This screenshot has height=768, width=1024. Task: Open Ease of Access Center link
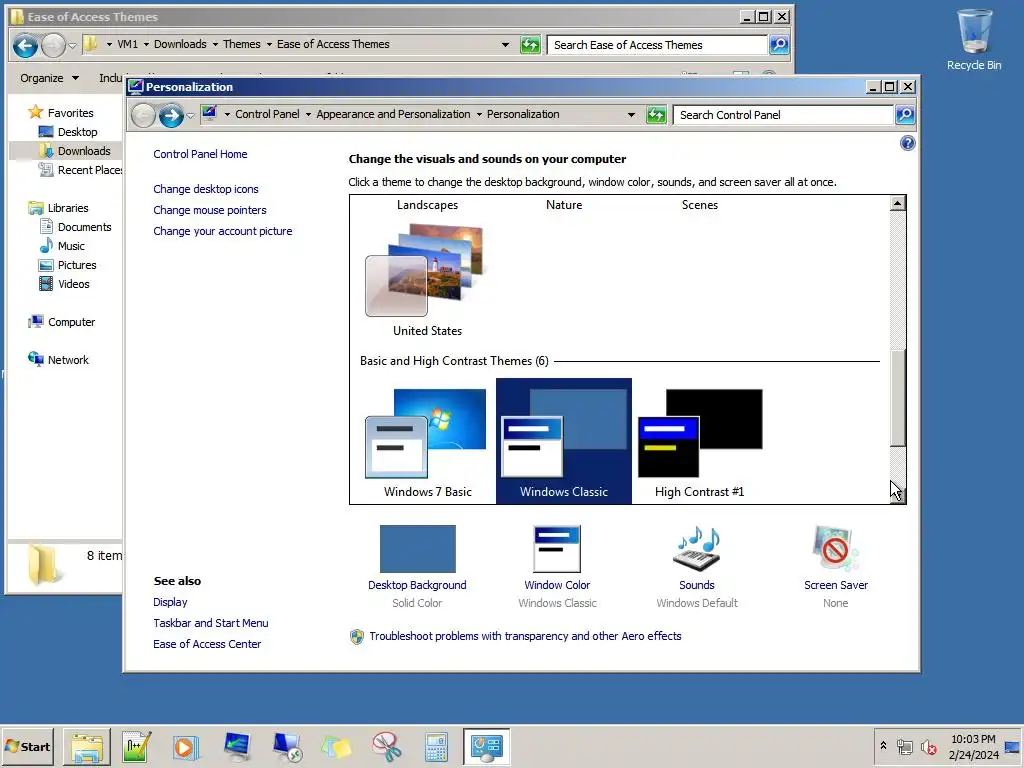(207, 644)
